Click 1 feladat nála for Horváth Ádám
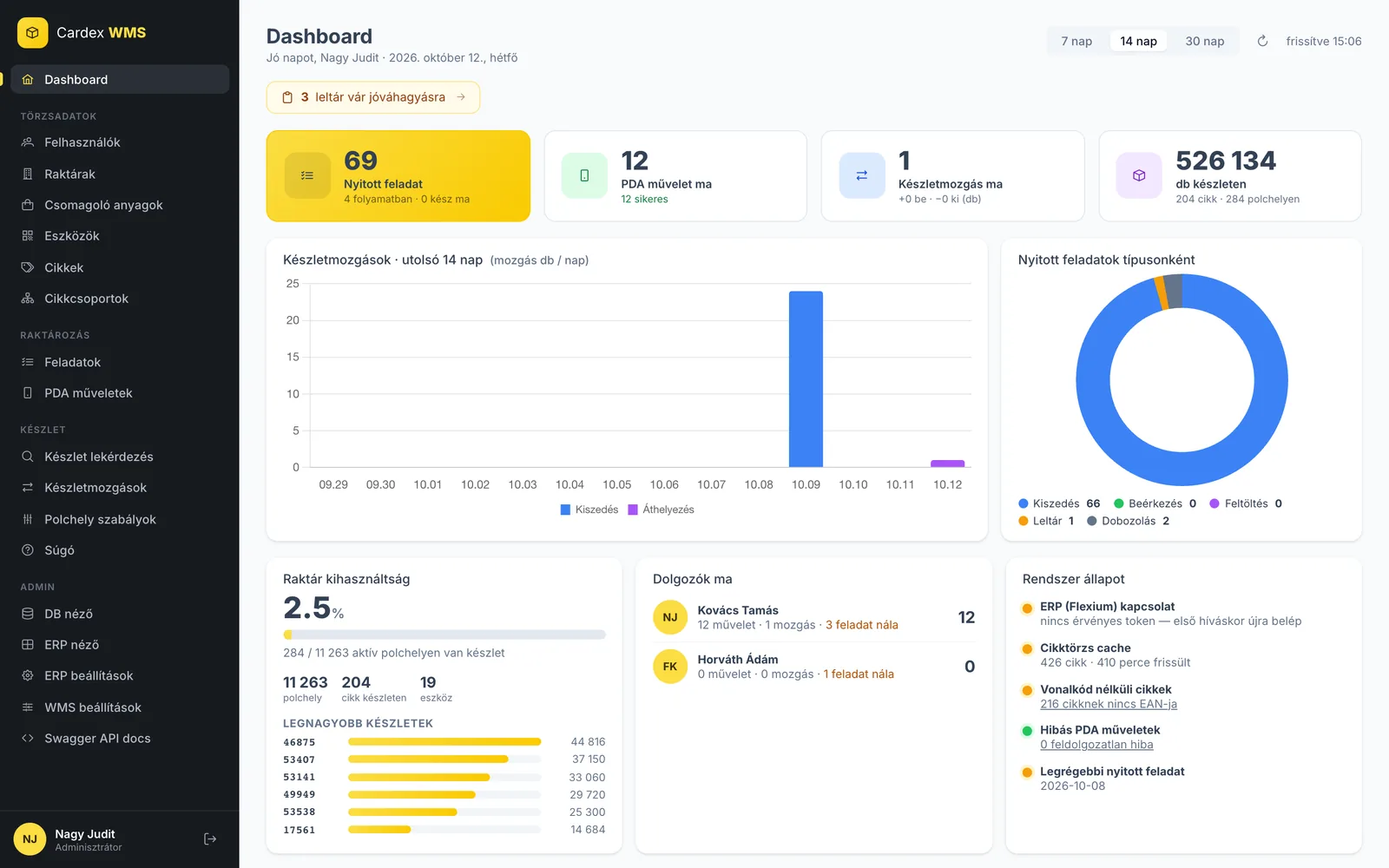Screen dimensions: 1389x868 coord(858,674)
